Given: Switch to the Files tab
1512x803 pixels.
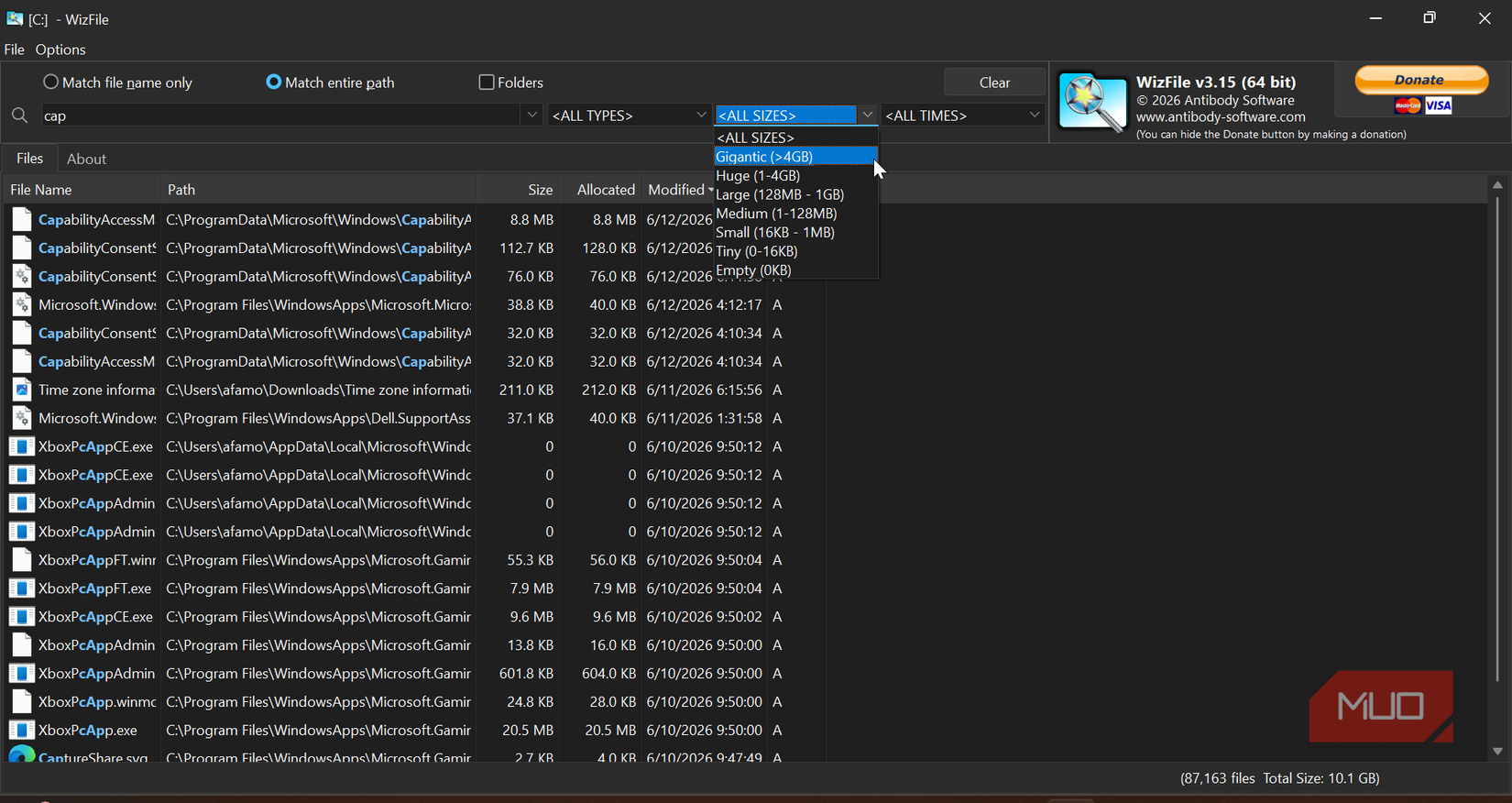Looking at the screenshot, I should (x=29, y=159).
